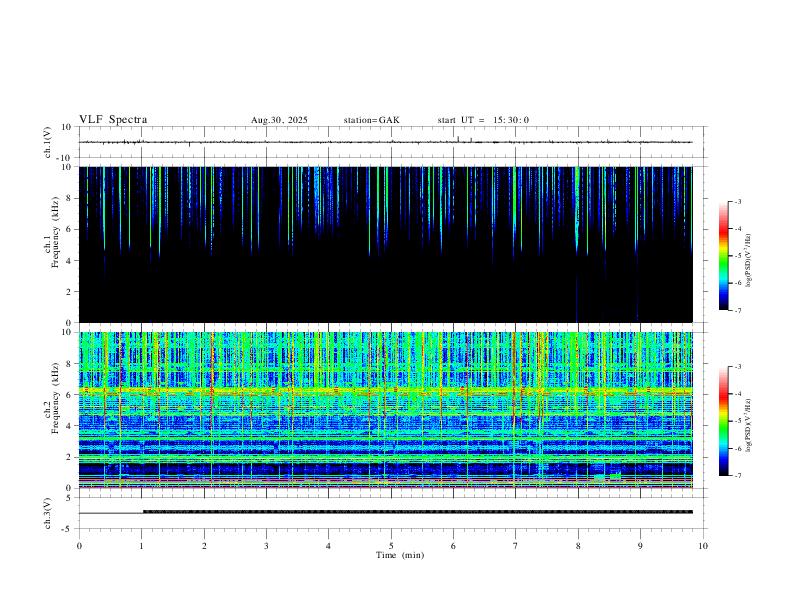Click the "station=GAK" header label

(x=371, y=120)
